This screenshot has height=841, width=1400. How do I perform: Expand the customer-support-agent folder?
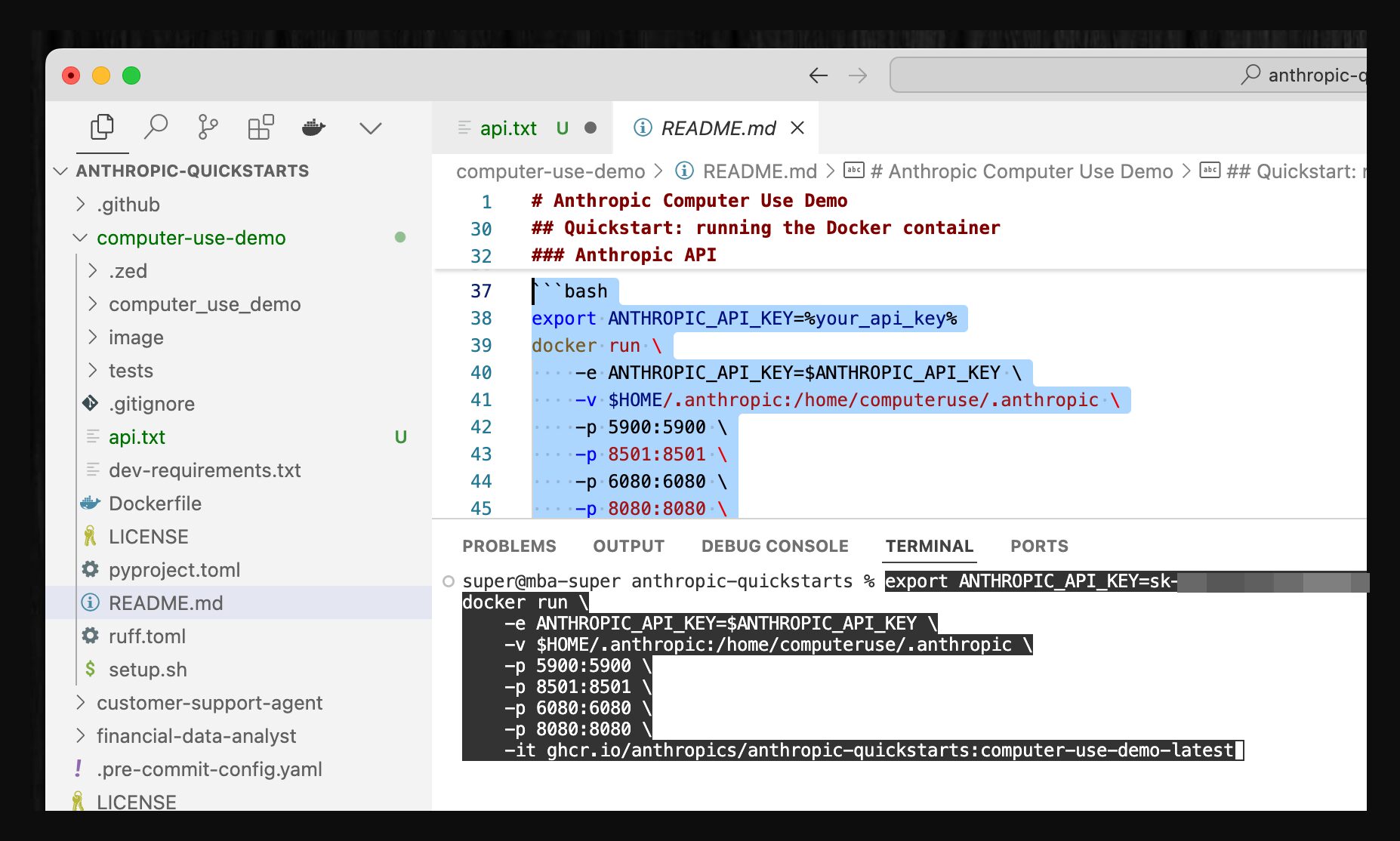coord(209,703)
